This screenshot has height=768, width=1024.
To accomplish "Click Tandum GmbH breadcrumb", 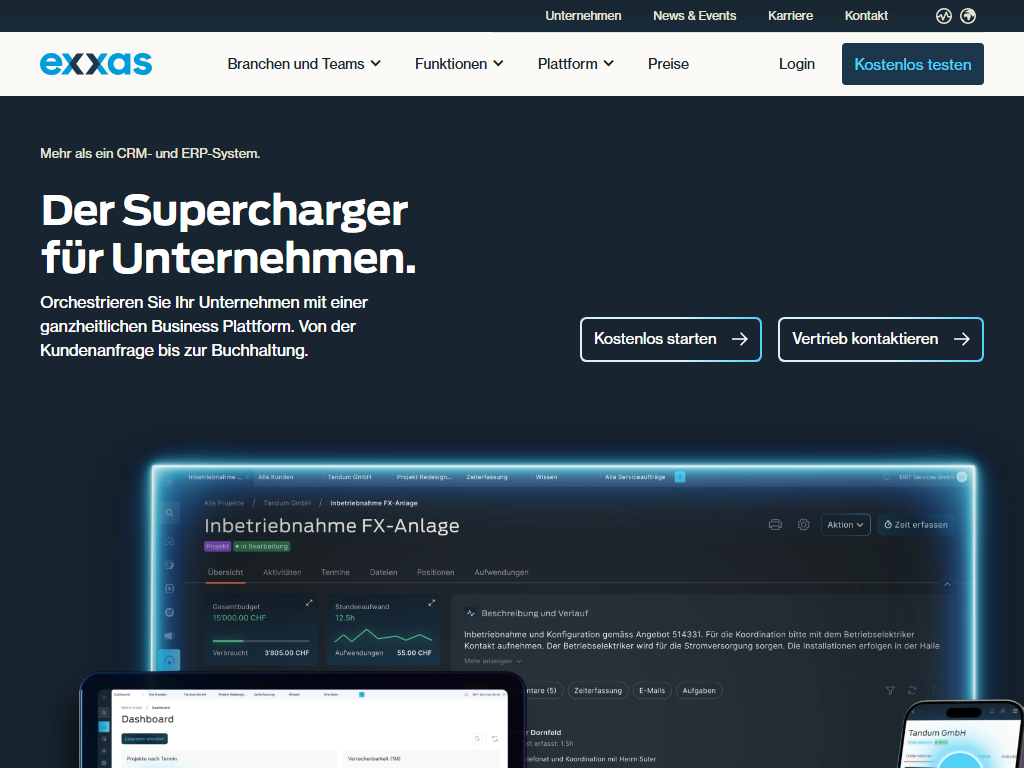I will (x=287, y=503).
